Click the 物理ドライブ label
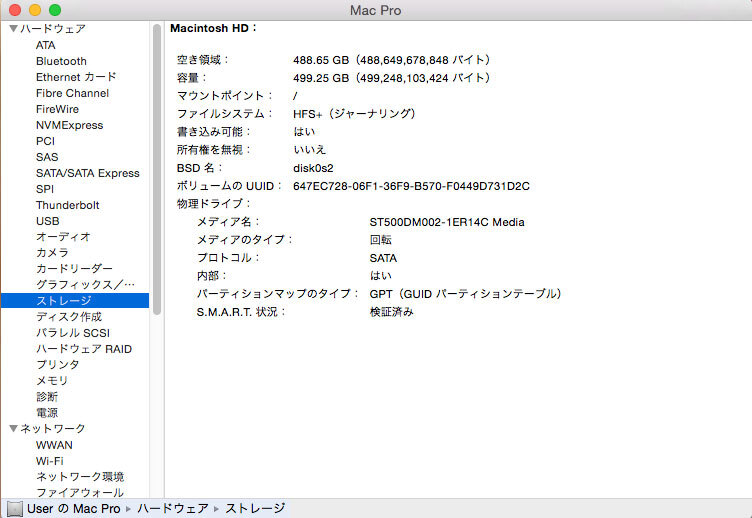 [x=214, y=204]
